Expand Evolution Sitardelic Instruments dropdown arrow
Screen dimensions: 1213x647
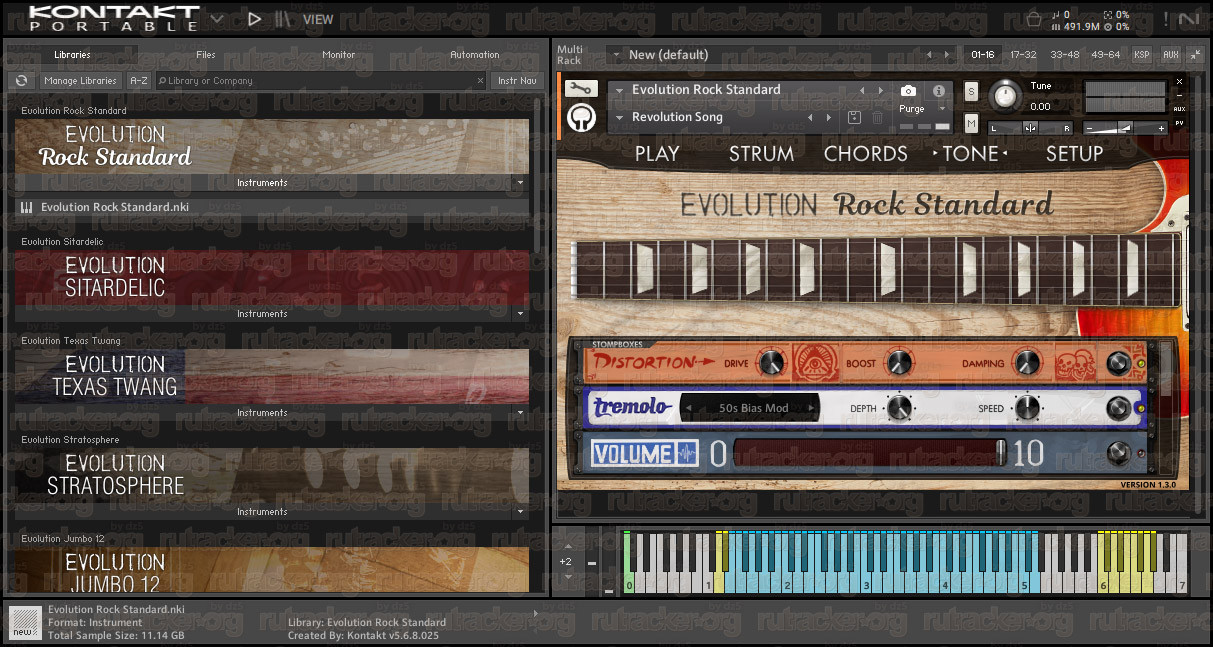(519, 314)
